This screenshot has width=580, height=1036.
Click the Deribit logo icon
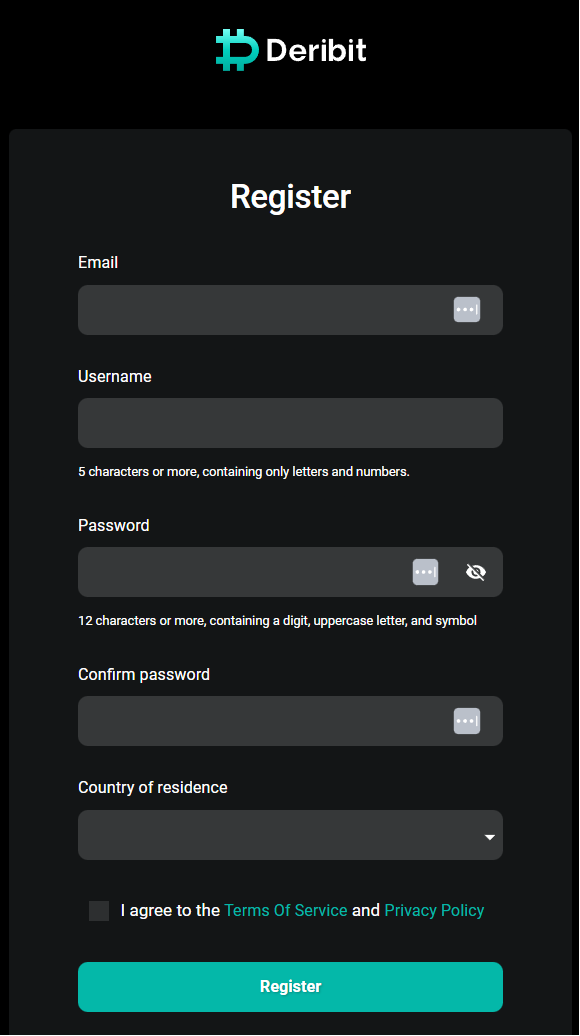(236, 50)
